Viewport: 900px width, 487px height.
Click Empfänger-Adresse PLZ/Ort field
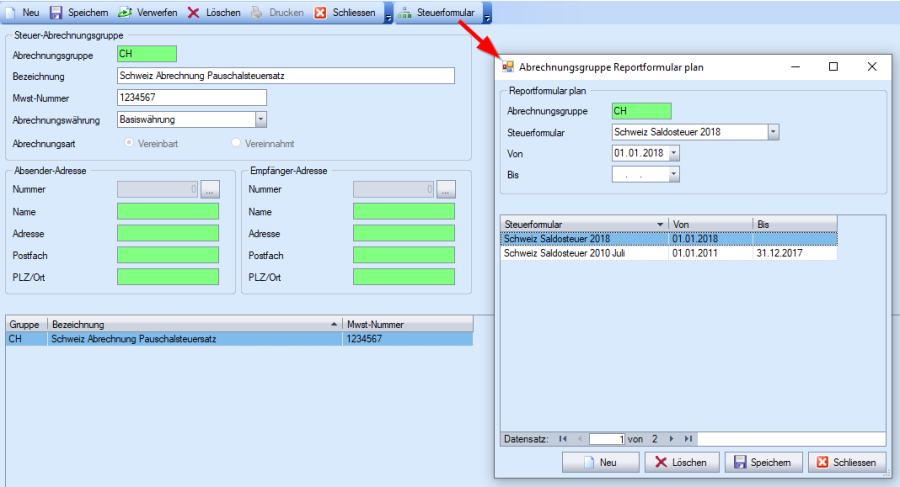point(404,277)
